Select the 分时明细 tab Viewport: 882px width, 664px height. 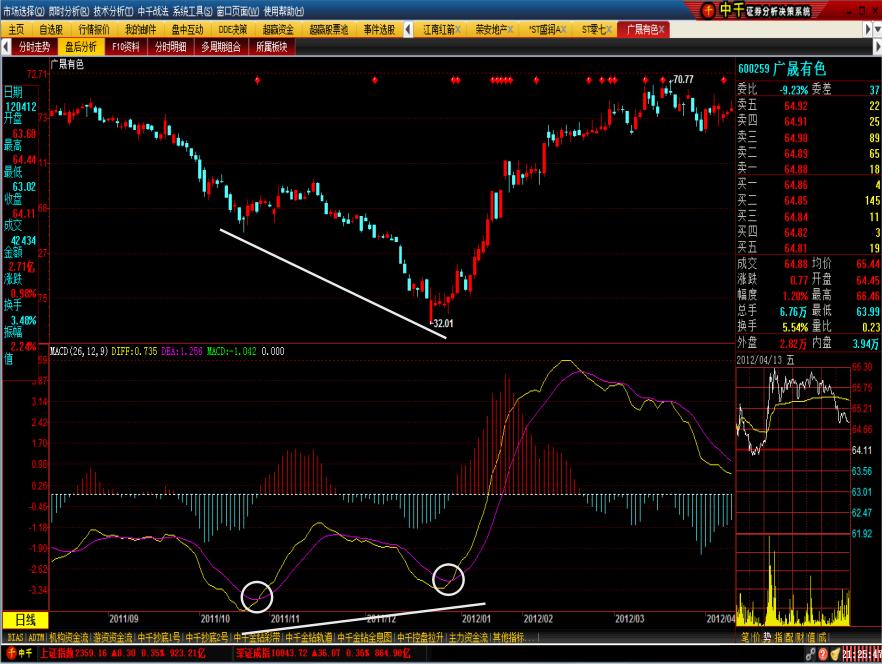tap(170, 46)
